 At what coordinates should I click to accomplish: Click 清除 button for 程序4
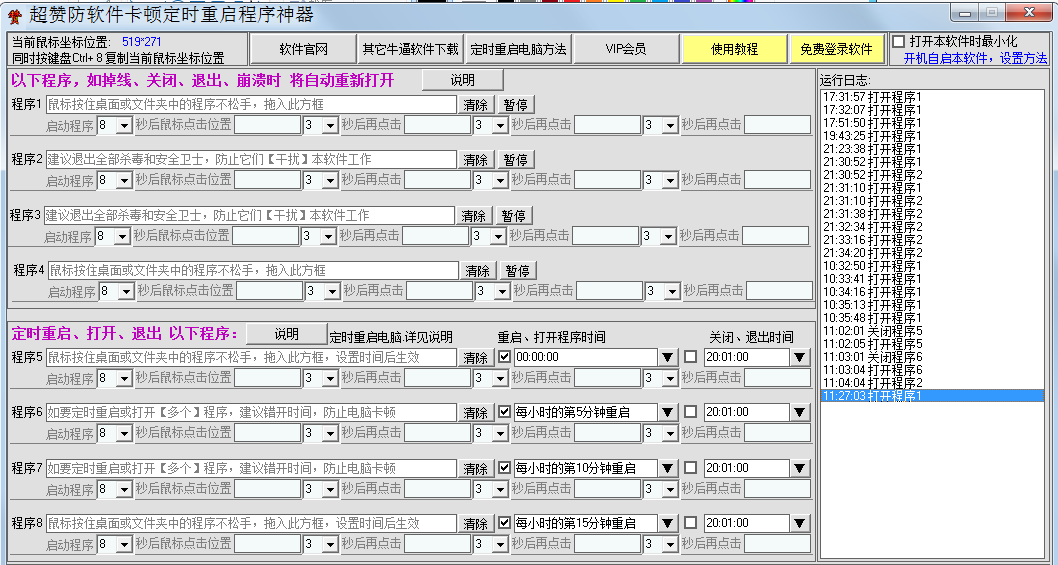[x=478, y=271]
